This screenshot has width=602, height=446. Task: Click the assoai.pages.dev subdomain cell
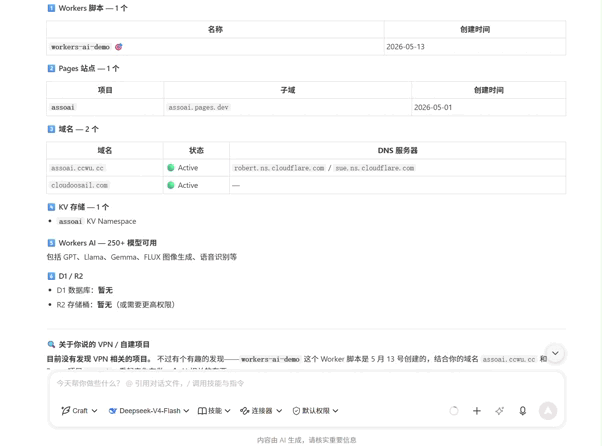(x=288, y=107)
